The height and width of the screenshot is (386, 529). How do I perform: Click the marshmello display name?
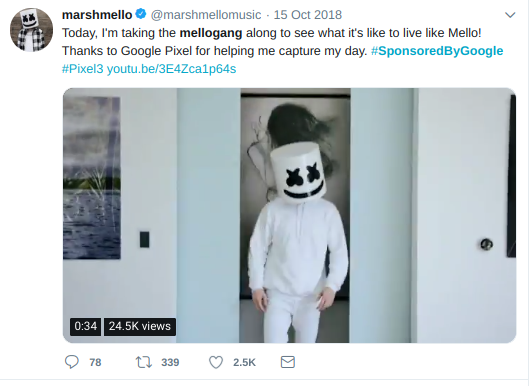[97, 15]
